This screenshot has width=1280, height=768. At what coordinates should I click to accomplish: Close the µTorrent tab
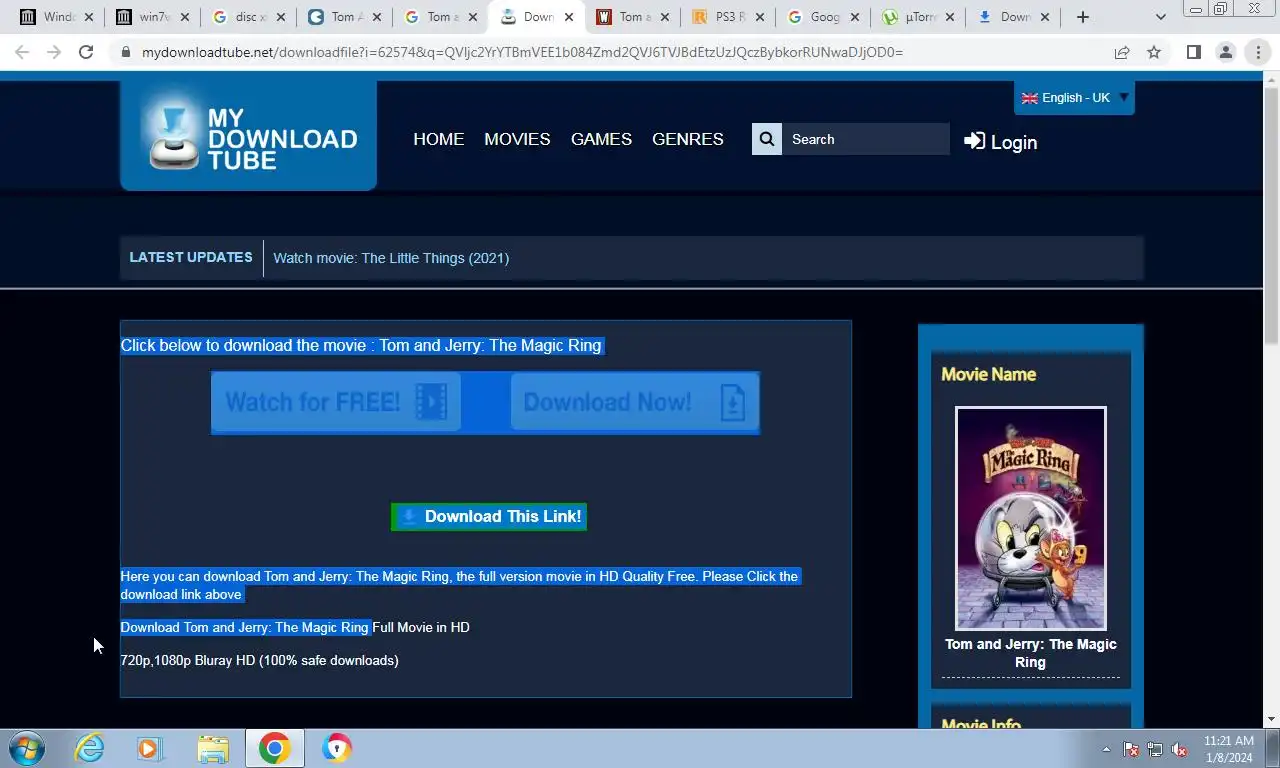coord(949,17)
